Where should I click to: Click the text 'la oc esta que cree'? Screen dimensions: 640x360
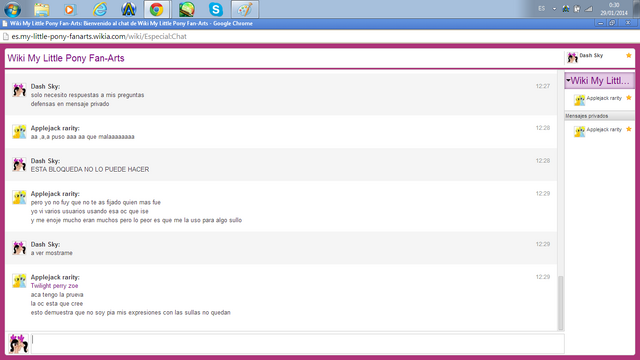coord(57,304)
